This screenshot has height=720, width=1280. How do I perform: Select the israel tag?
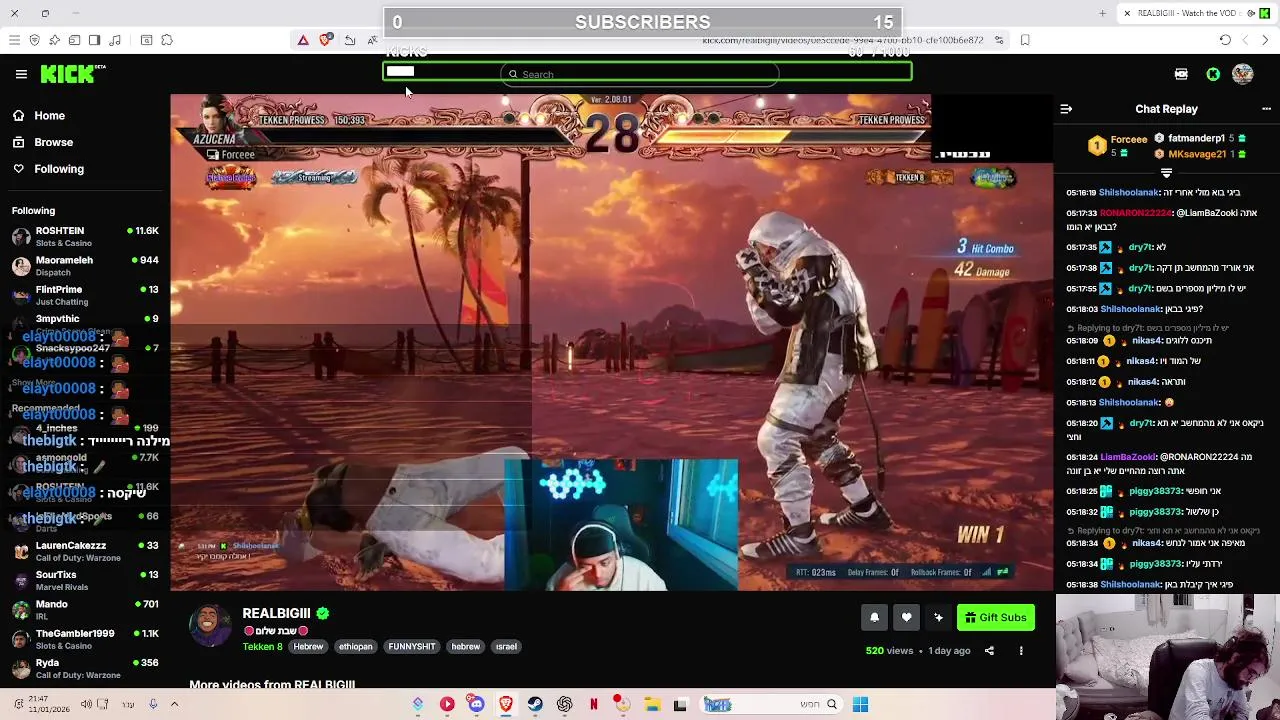pos(506,646)
